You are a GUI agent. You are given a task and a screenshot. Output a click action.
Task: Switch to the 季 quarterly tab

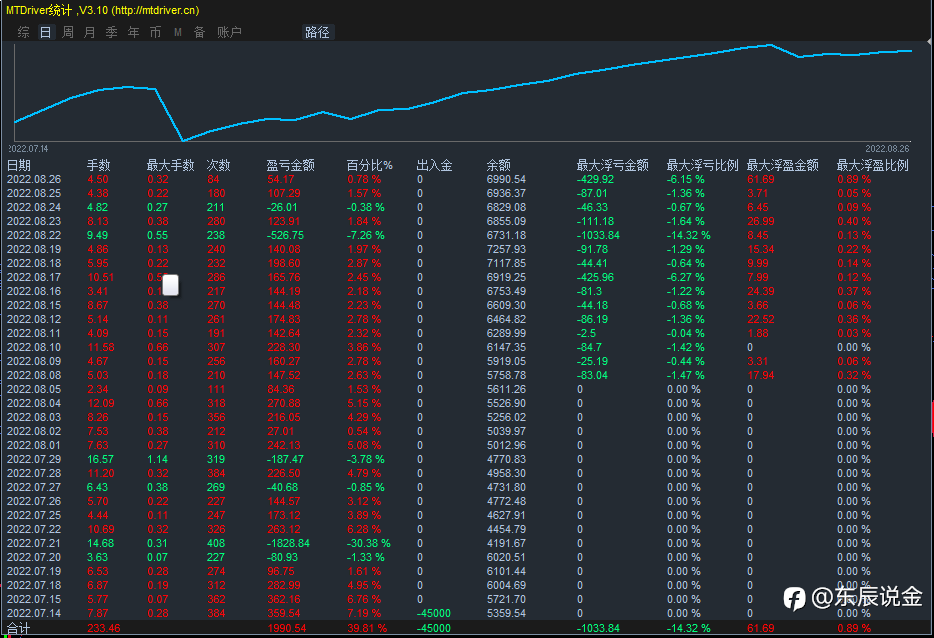pyautogui.click(x=111, y=32)
